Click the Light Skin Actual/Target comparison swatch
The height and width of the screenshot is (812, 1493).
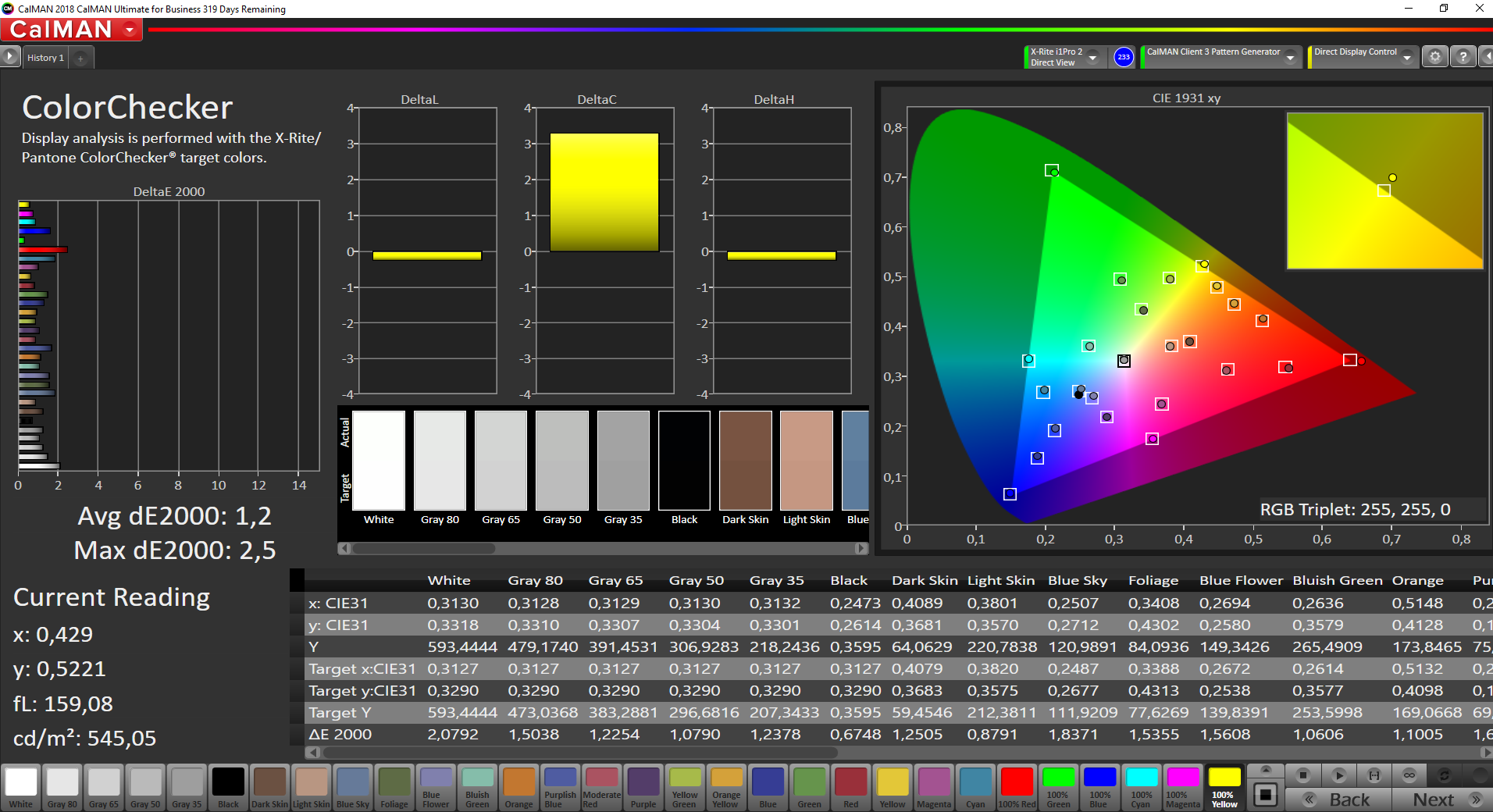807,461
